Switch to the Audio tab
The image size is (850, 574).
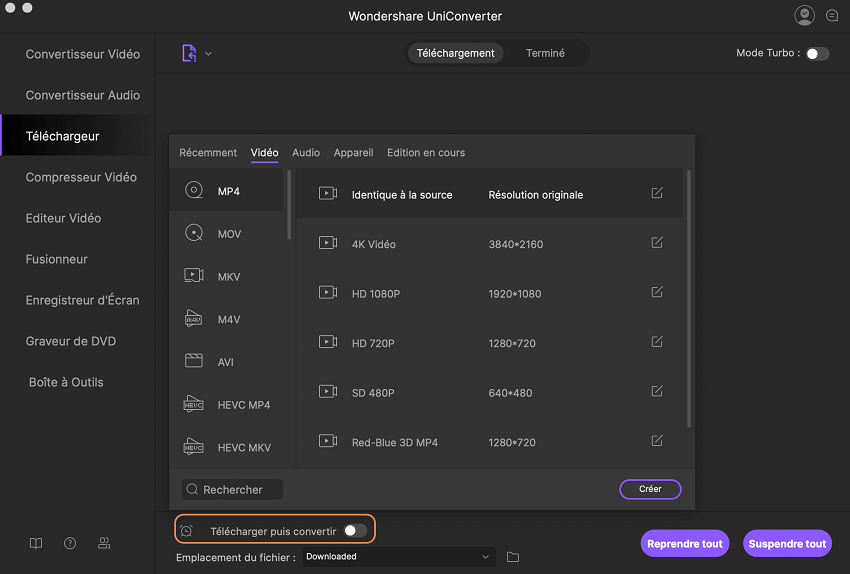click(306, 153)
